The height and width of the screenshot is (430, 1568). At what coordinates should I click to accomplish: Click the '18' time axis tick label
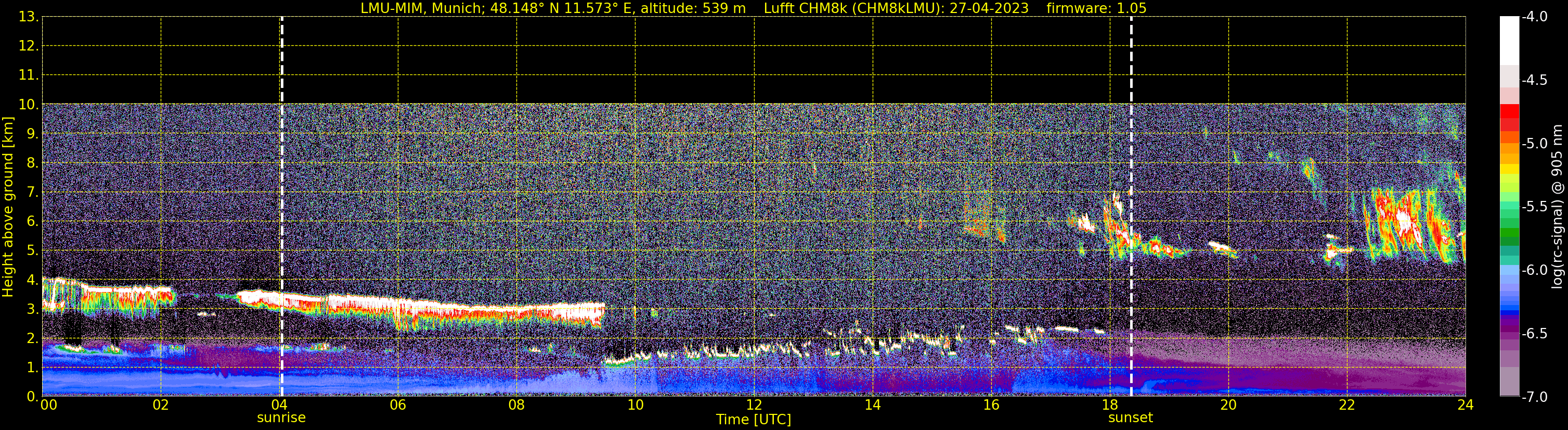1110,405
